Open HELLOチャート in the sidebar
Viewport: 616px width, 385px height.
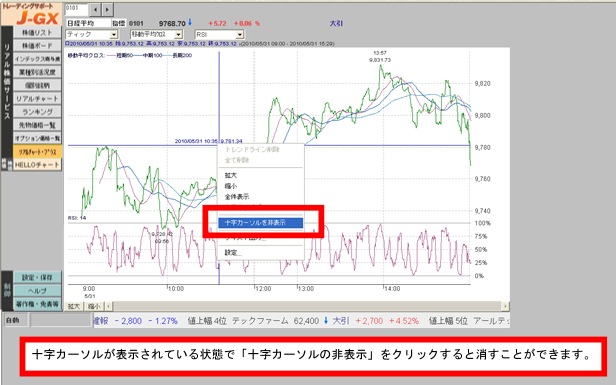[x=37, y=165]
